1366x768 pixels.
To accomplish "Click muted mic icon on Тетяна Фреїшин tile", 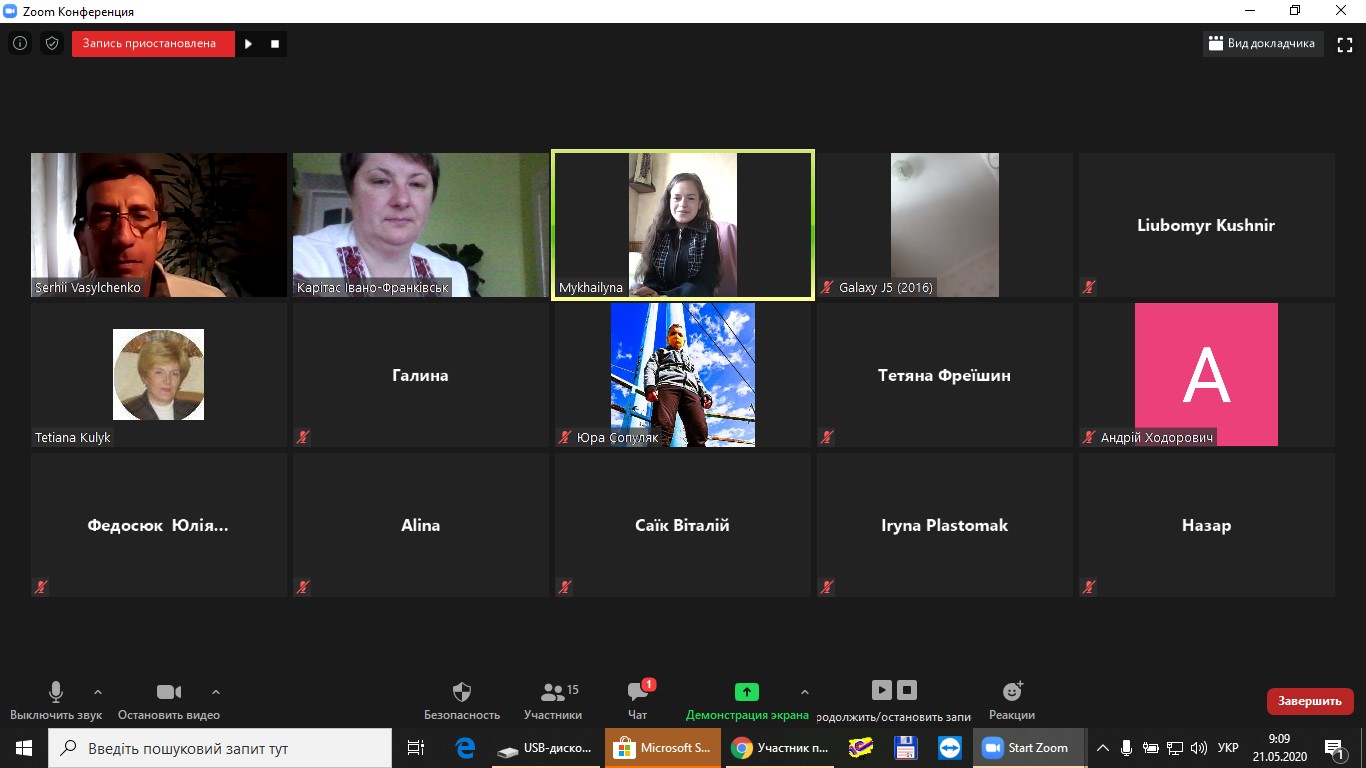I will coord(827,437).
